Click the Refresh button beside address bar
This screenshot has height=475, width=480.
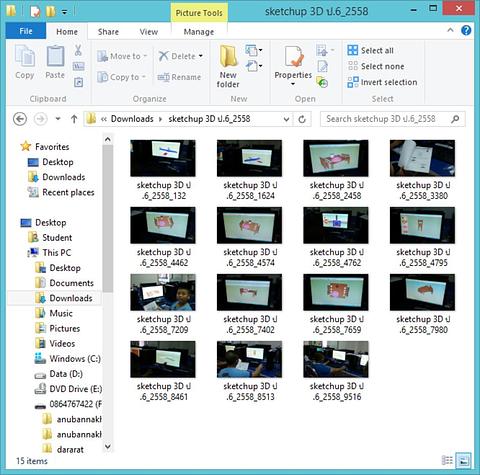(x=302, y=119)
